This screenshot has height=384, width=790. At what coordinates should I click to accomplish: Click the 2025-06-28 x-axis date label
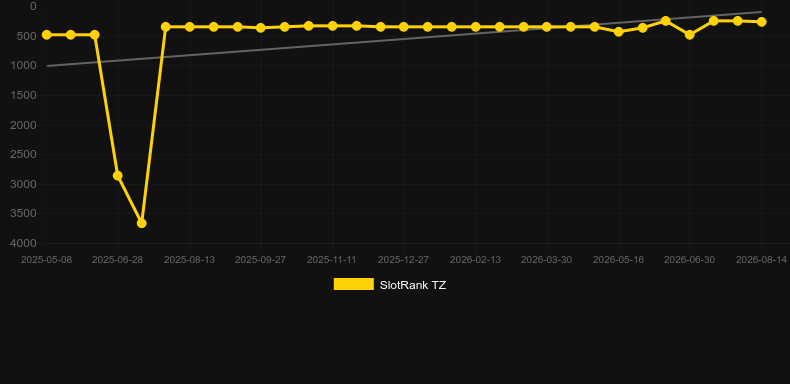118,260
